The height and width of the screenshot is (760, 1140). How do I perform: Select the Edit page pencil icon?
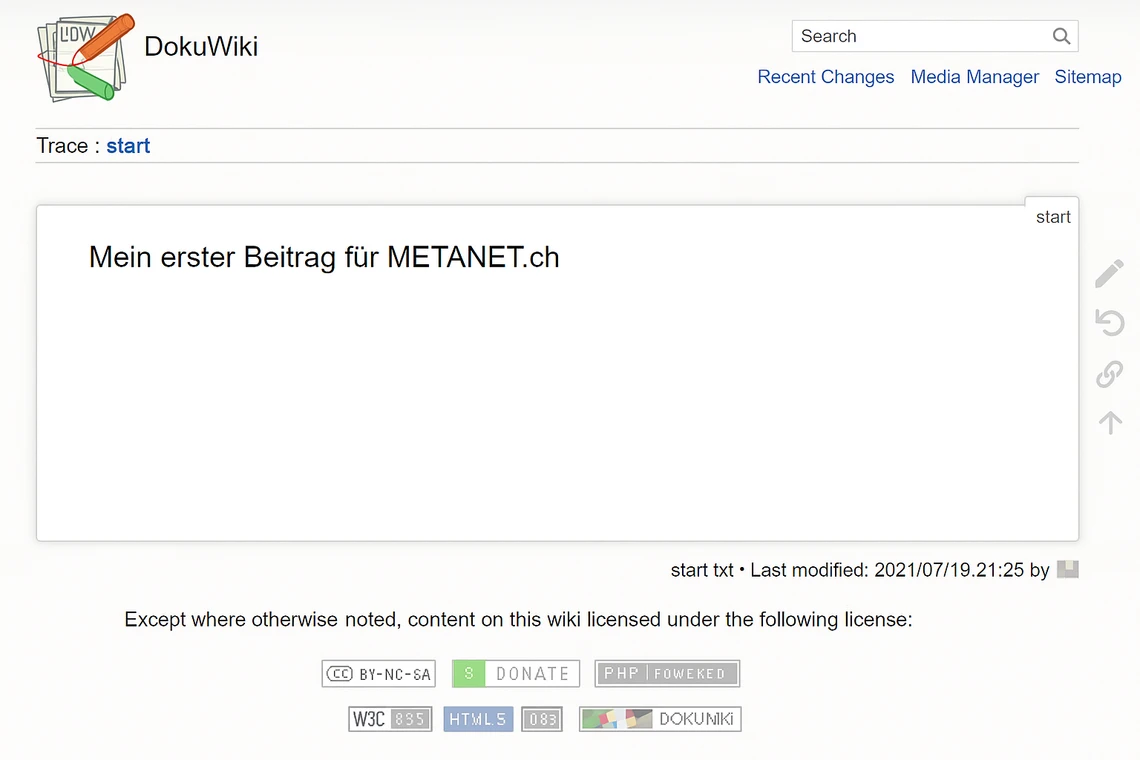click(x=1110, y=273)
